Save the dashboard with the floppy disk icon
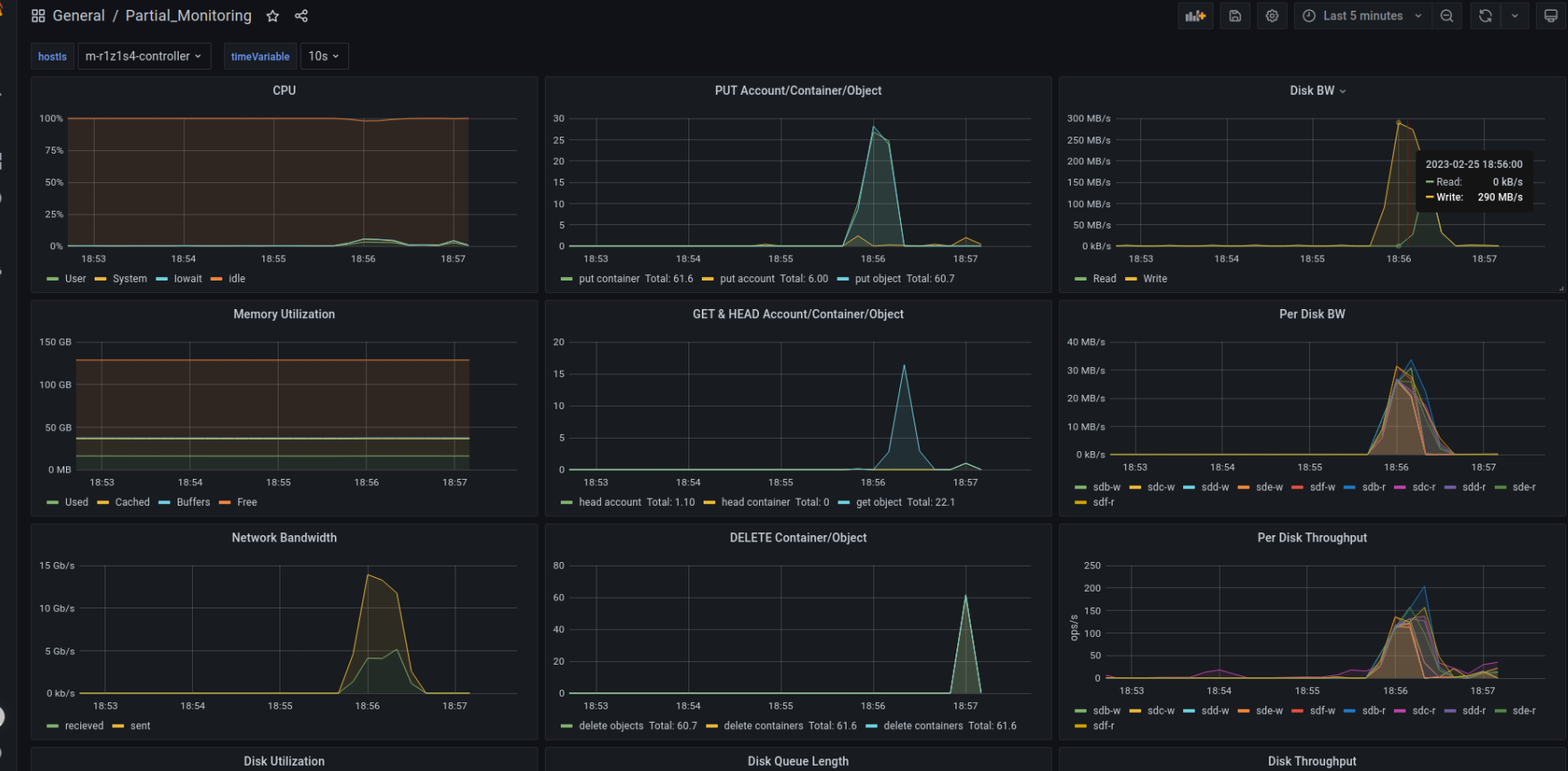 (x=1235, y=16)
